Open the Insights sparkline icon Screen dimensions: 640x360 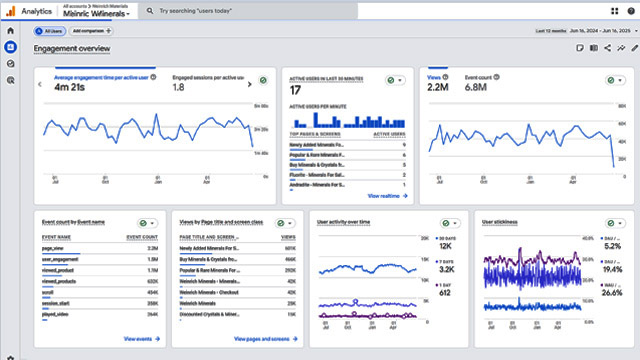(x=621, y=48)
